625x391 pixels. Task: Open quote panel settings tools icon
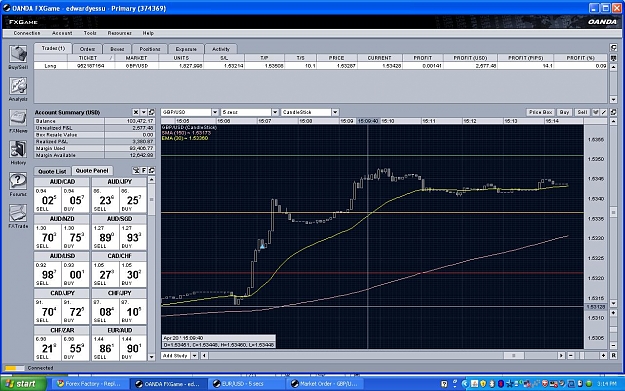(136, 171)
